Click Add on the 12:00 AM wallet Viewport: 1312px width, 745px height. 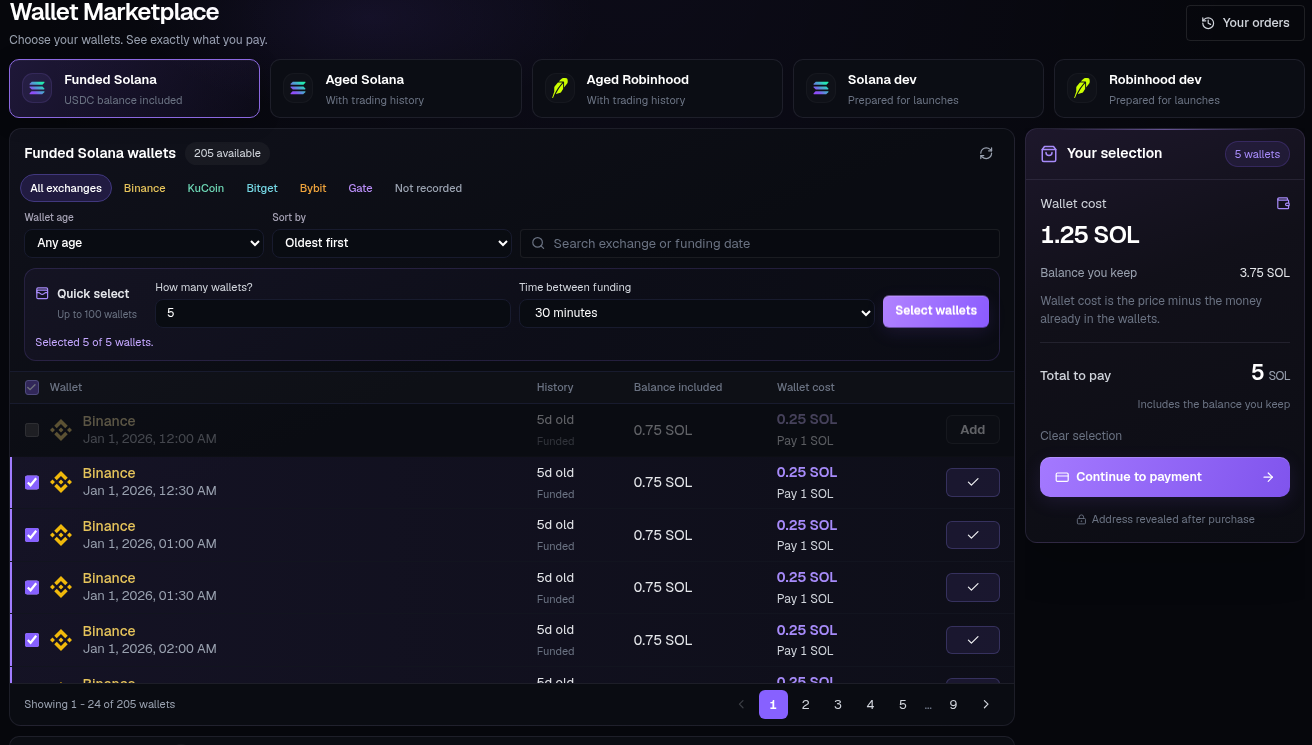click(x=973, y=430)
